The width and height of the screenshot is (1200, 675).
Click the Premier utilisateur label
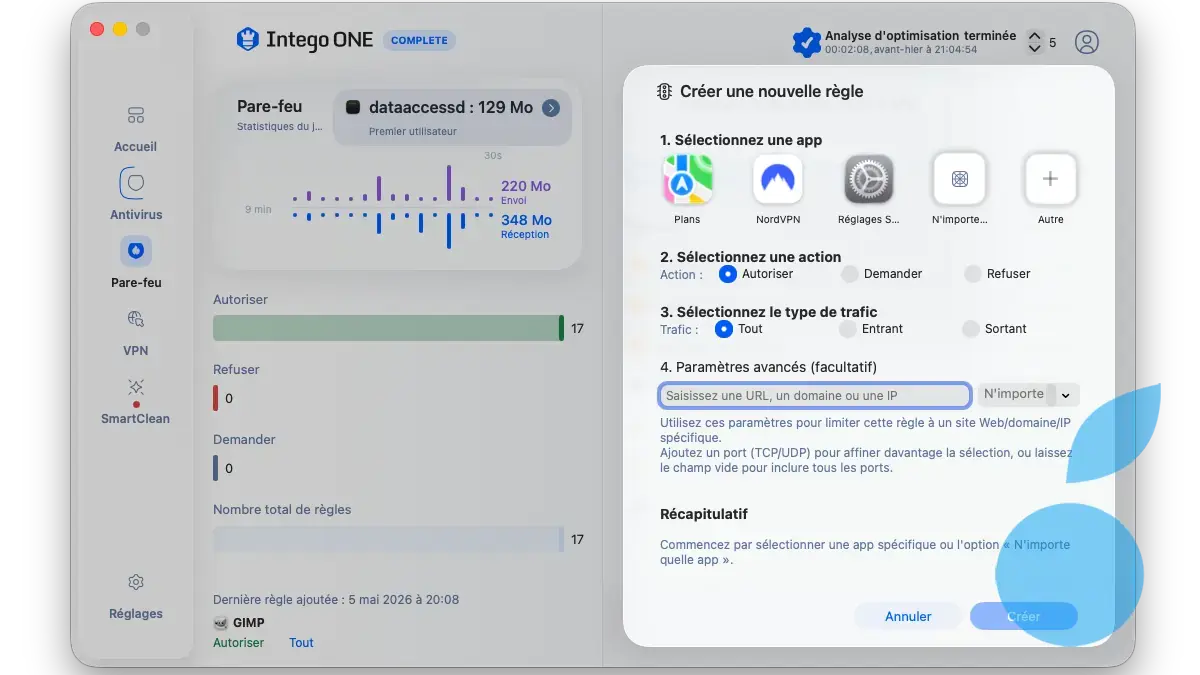[x=413, y=132]
